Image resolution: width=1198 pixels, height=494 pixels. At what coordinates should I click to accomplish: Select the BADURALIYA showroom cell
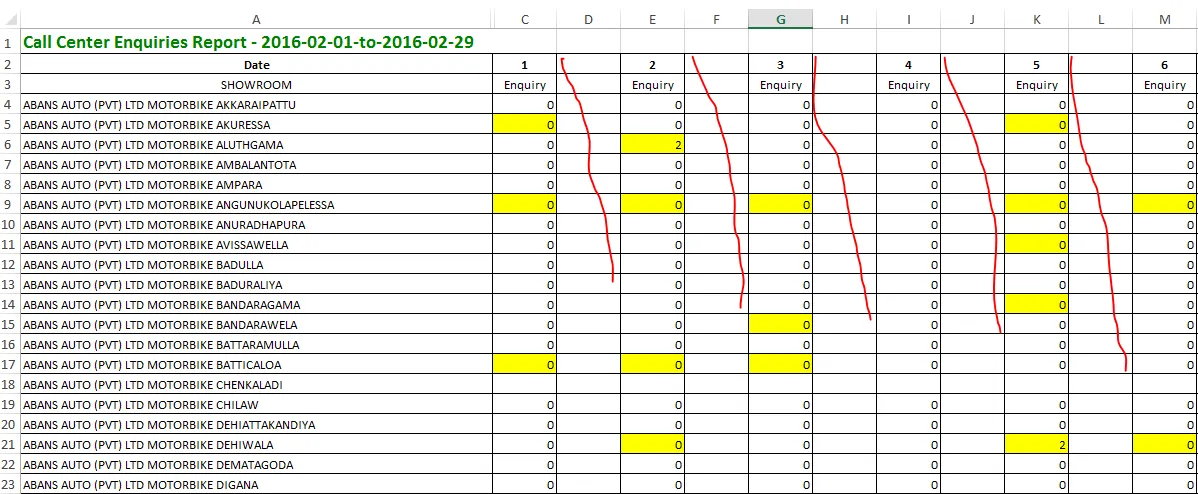click(256, 284)
